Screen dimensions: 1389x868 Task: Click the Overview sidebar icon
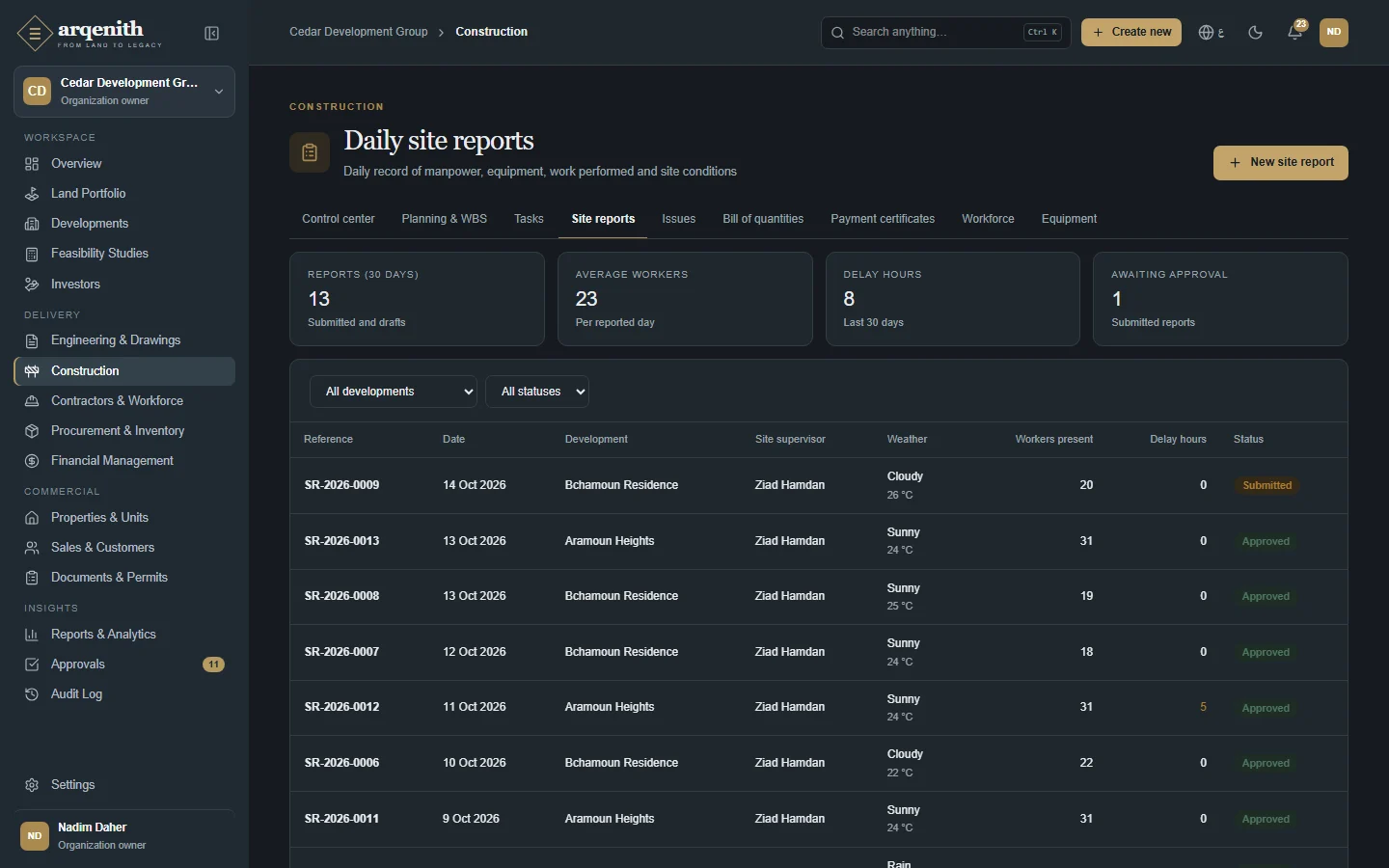pos(32,164)
